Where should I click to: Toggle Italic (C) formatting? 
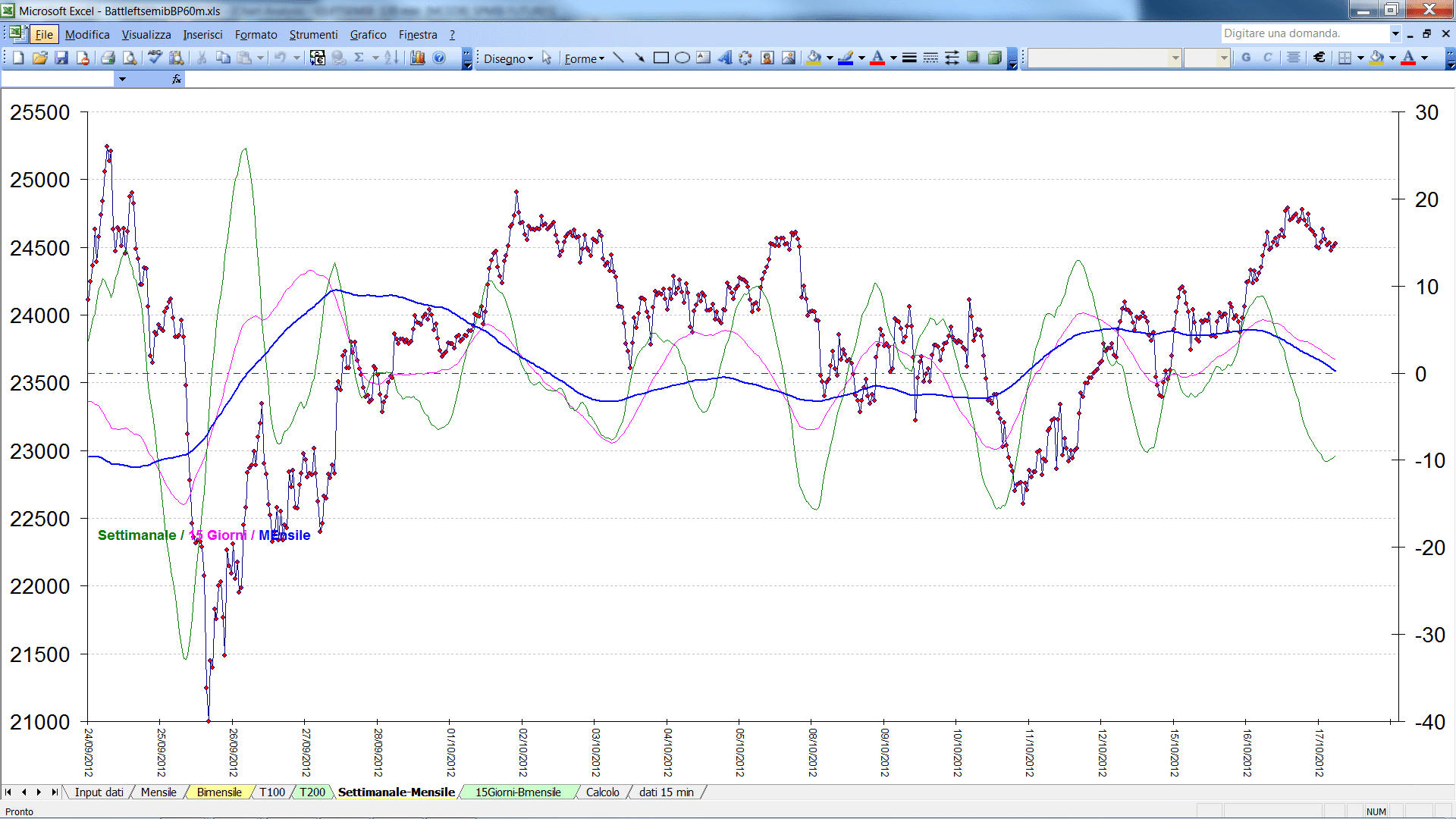[1267, 58]
